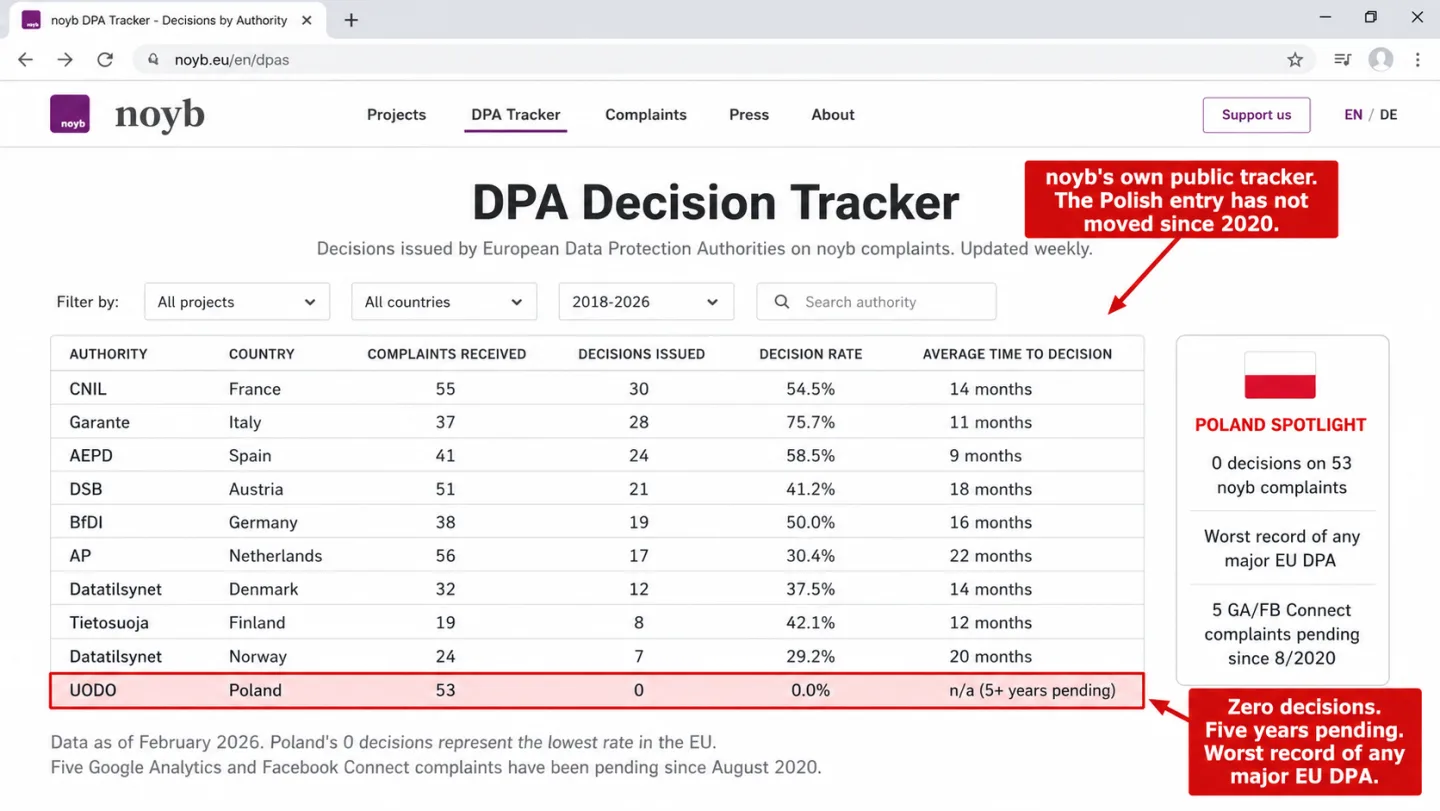
Task: Select the AEPD authority cell
Action: pos(91,456)
